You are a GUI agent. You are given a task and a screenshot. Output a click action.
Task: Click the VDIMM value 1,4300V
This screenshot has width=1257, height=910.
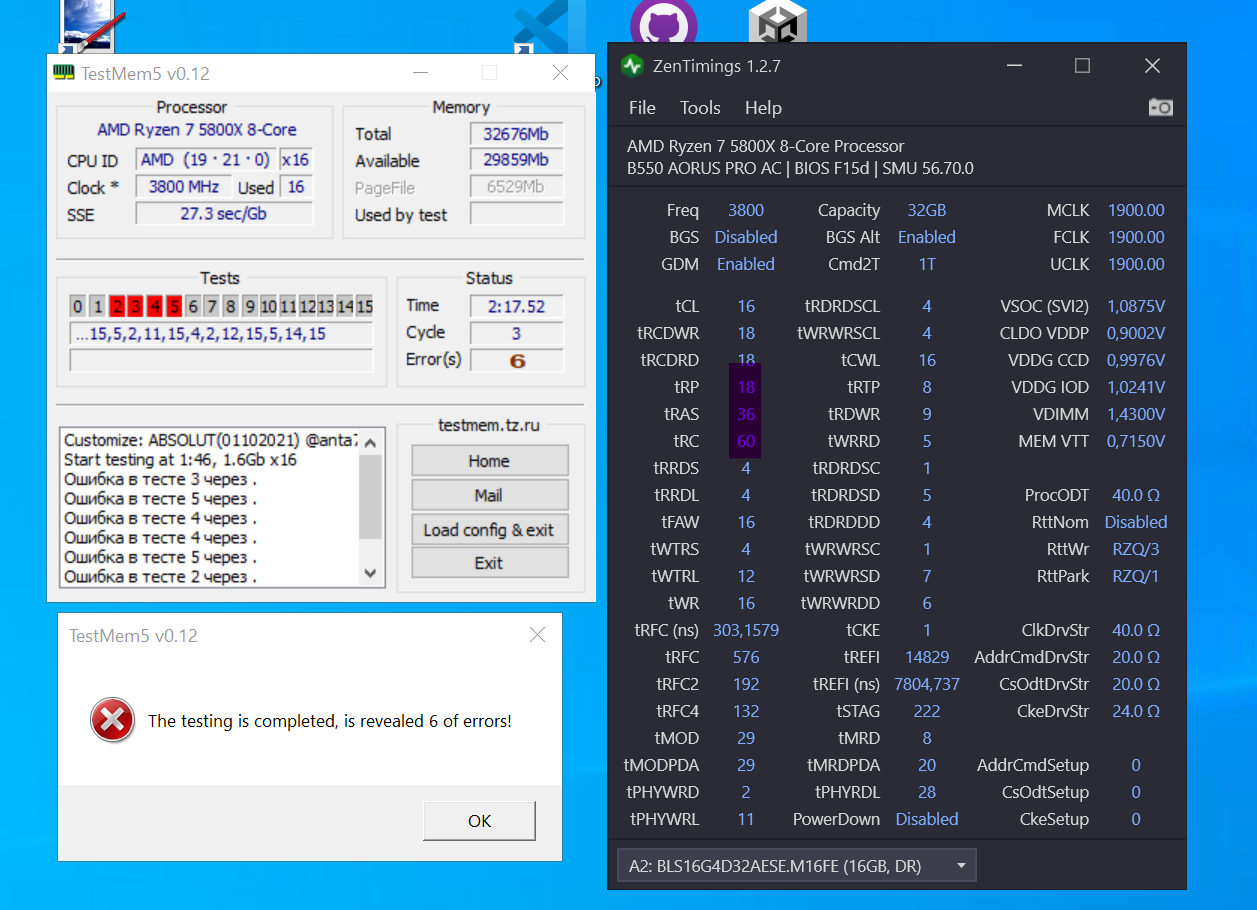coord(1136,414)
